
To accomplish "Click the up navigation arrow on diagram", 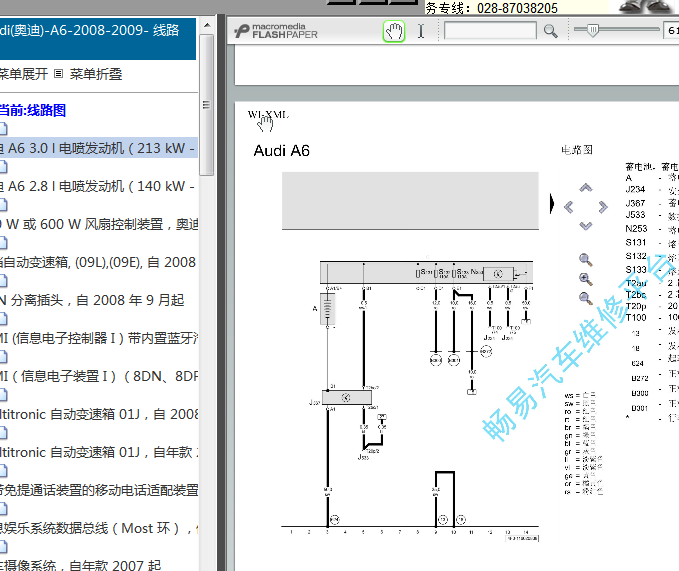I will pyautogui.click(x=585, y=188).
